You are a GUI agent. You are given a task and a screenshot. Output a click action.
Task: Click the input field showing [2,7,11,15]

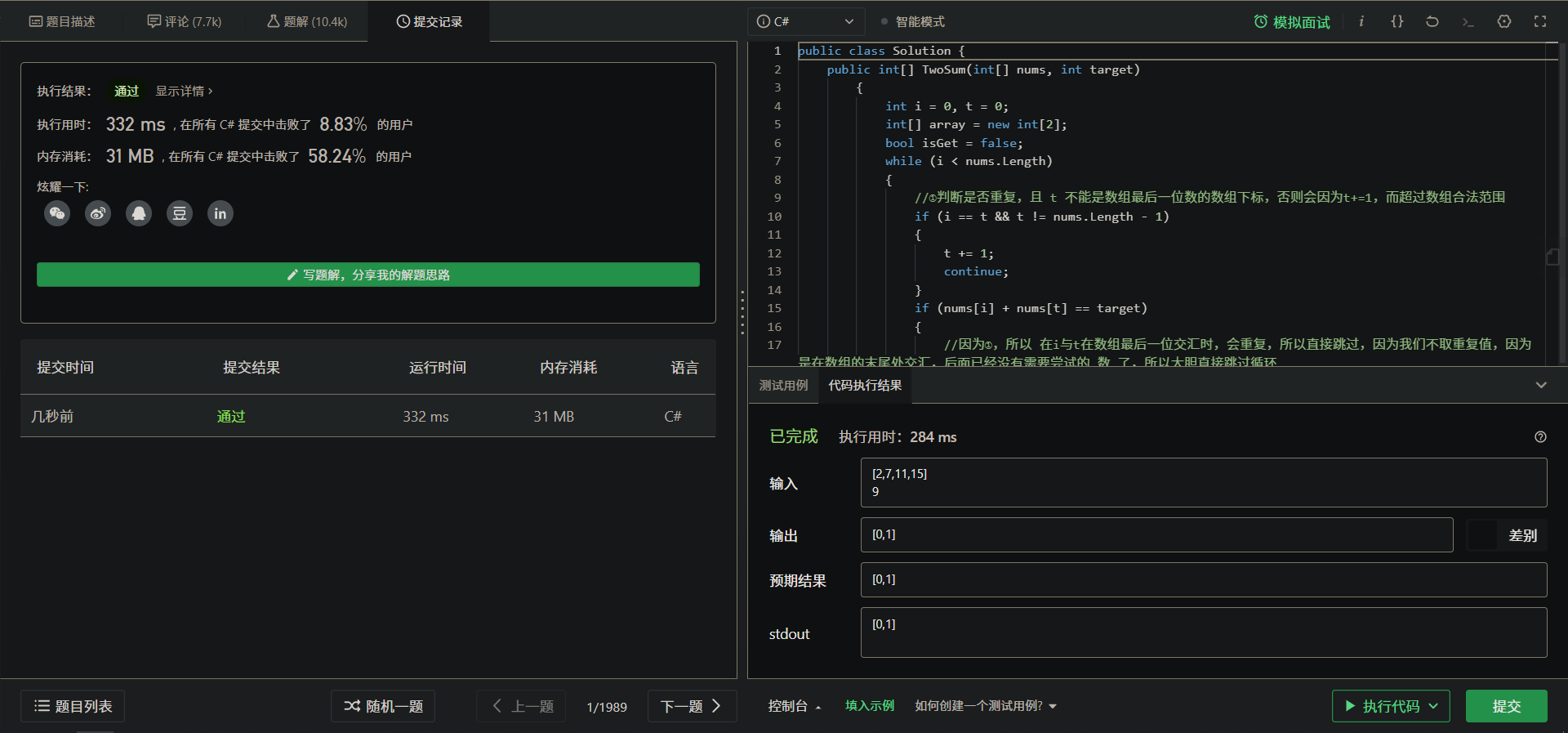[1204, 482]
